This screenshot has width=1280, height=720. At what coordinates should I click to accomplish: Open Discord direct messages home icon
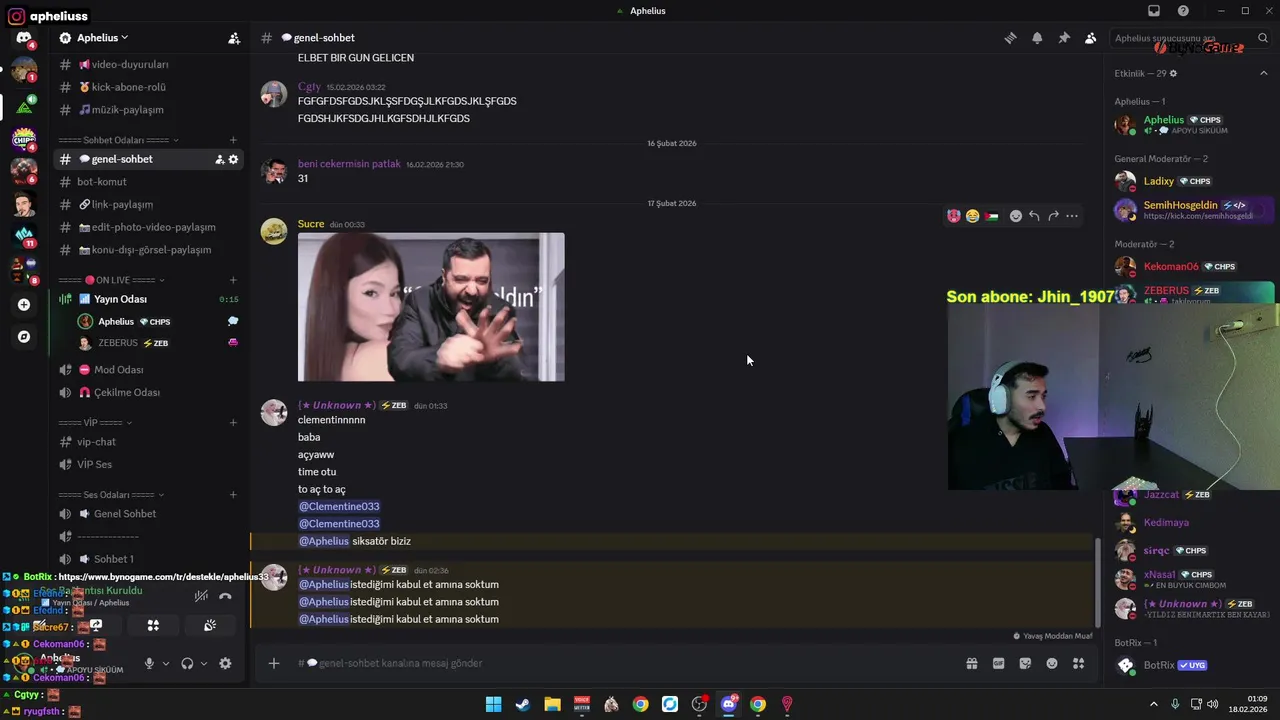coord(24,38)
